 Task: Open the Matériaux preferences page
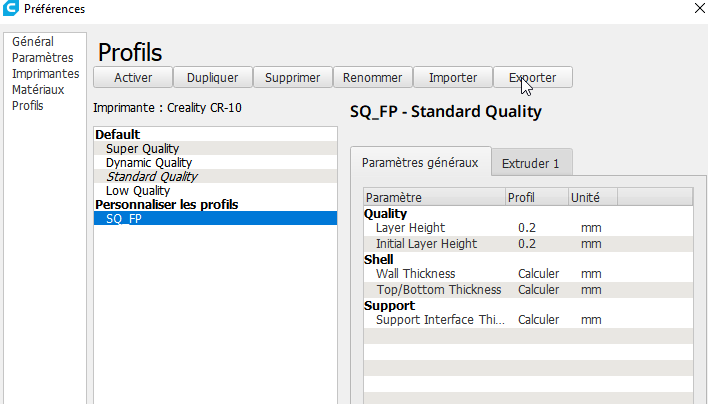pos(38,90)
